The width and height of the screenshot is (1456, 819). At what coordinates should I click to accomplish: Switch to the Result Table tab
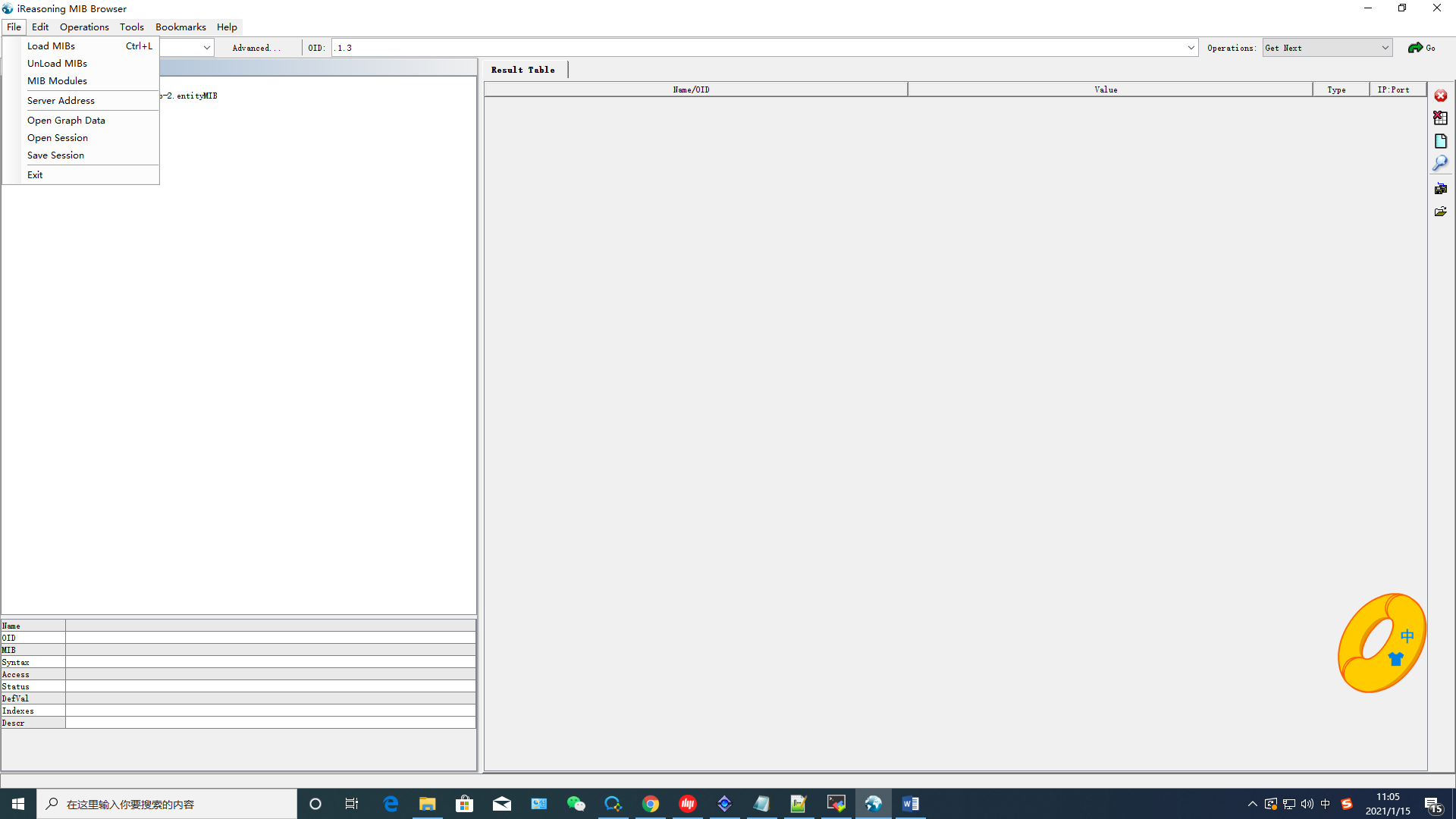523,70
